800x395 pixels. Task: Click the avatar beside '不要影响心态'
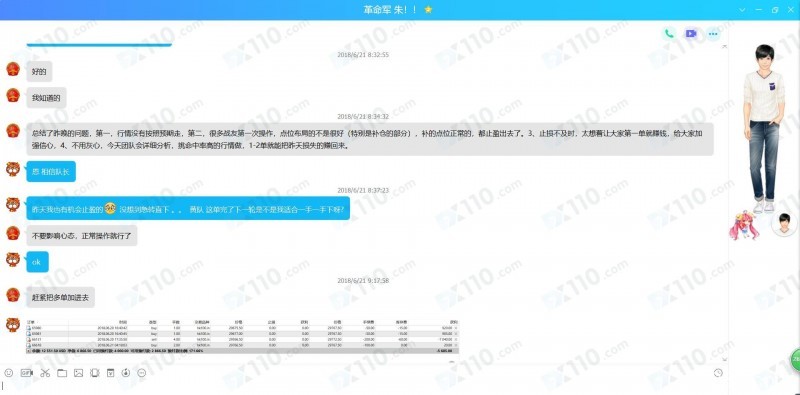pos(13,233)
